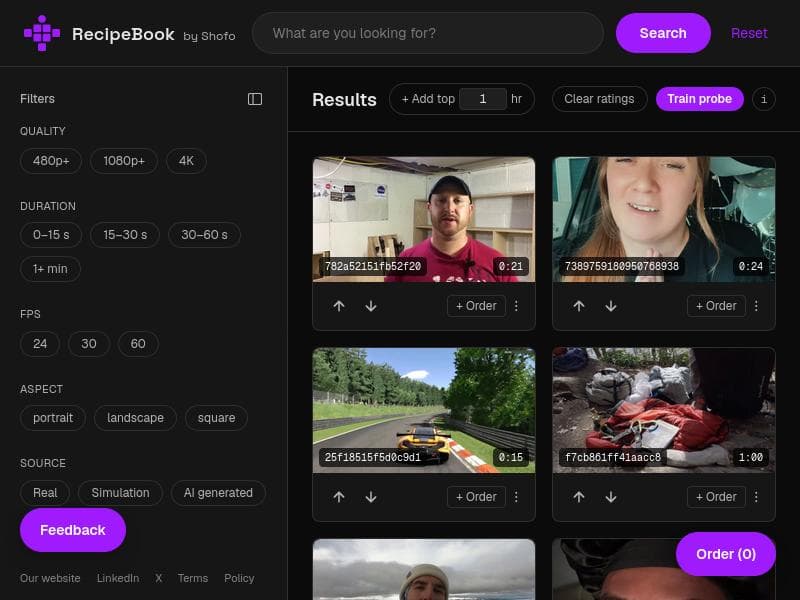Viewport: 800px width, 600px height.
Task: Downvote video 7389759180950768938
Action: tap(611, 306)
